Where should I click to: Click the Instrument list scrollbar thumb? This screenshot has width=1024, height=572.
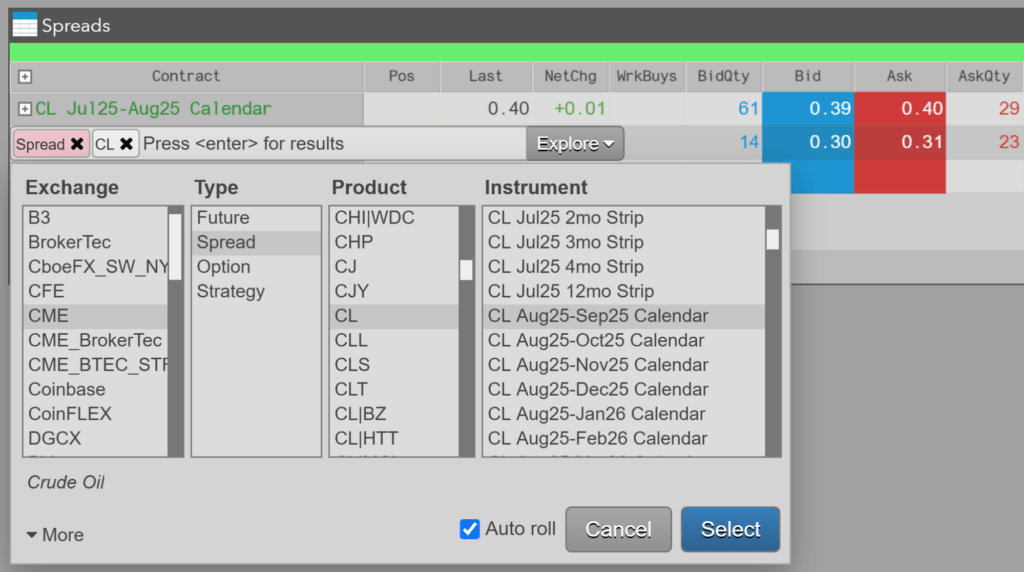click(x=773, y=240)
